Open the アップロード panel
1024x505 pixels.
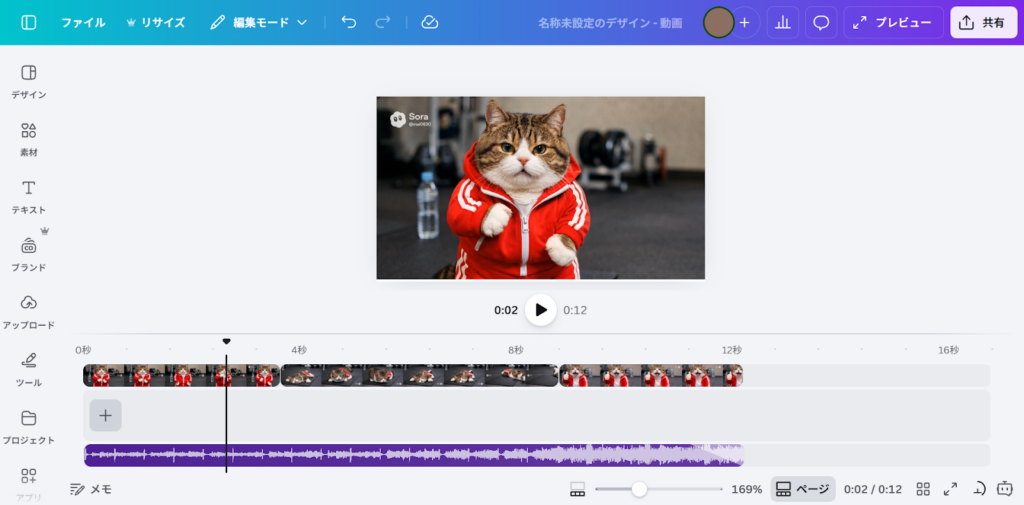tap(29, 311)
